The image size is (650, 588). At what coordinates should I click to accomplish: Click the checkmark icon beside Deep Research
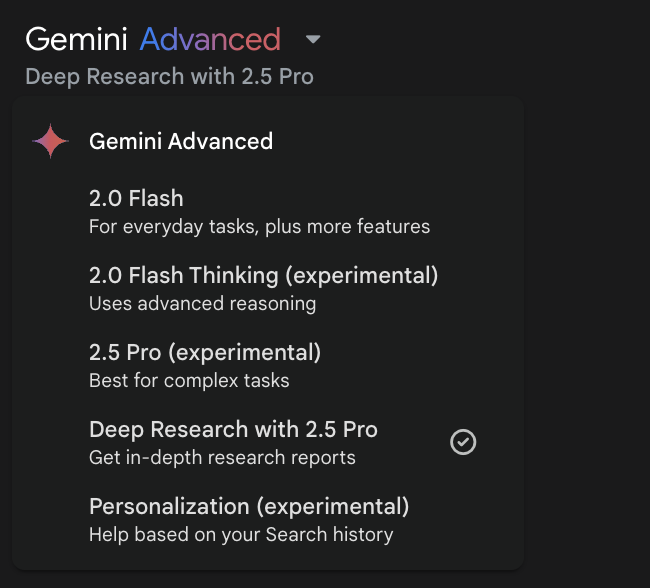pyautogui.click(x=463, y=442)
